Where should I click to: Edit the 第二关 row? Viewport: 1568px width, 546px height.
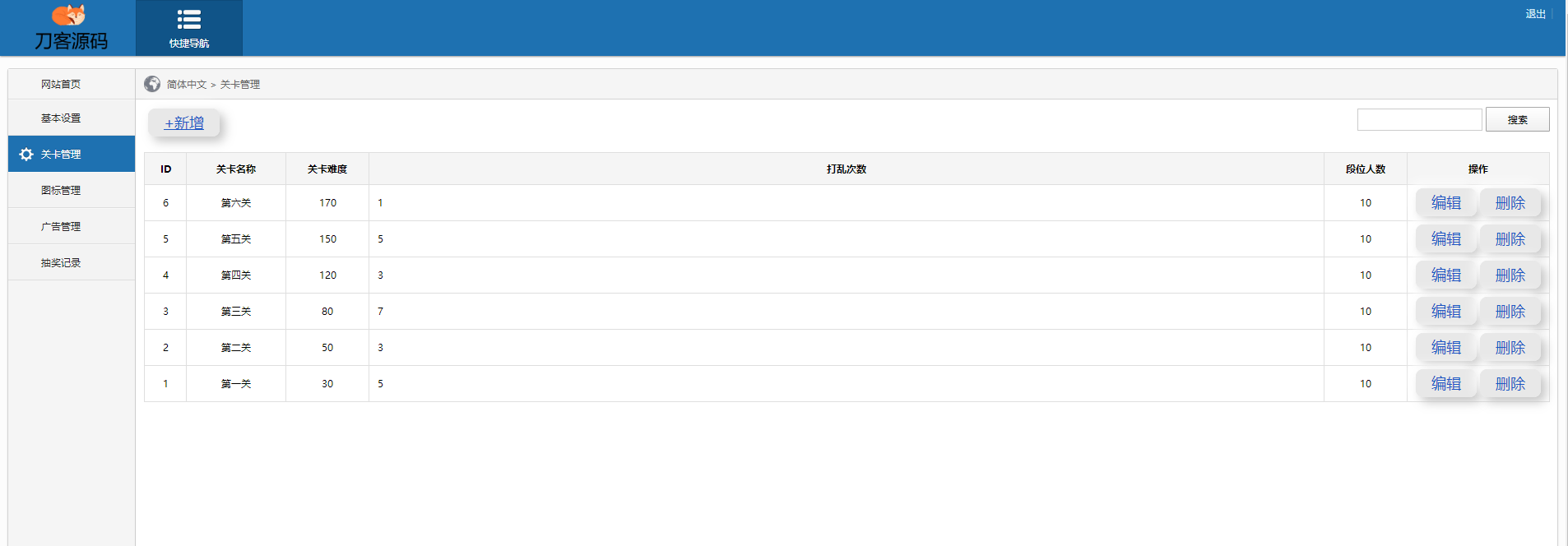click(1445, 348)
